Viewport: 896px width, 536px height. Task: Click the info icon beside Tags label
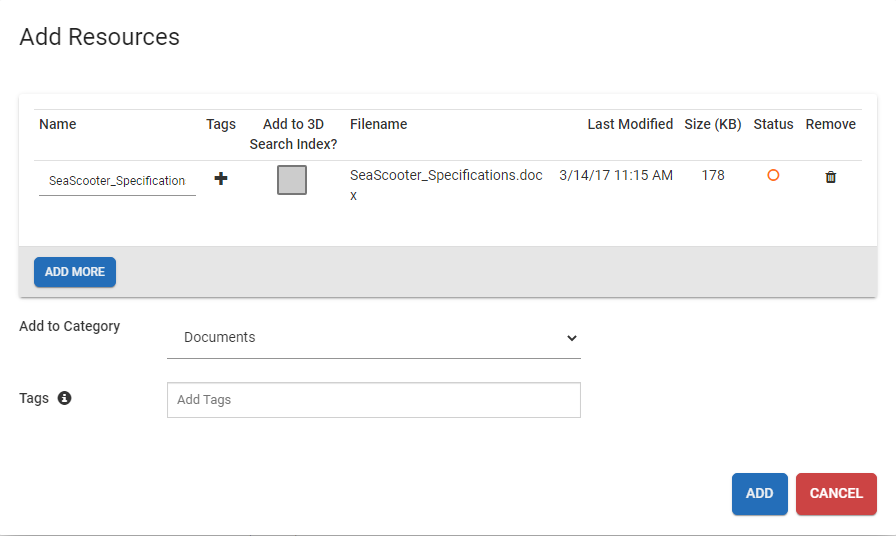(x=64, y=398)
